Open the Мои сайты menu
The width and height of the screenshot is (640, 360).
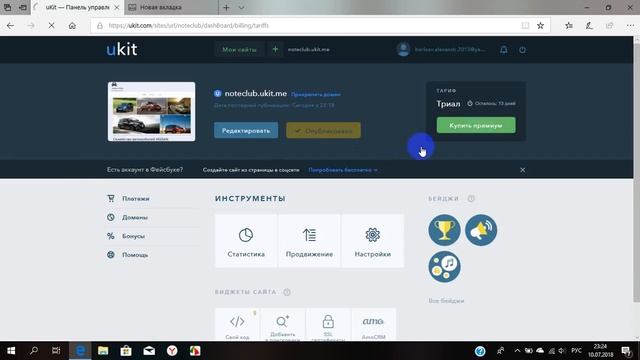click(240, 49)
